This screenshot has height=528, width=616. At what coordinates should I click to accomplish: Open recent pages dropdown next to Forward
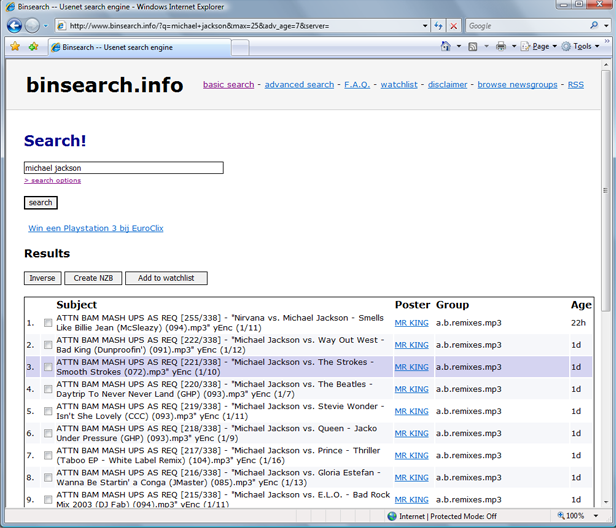(46, 26)
